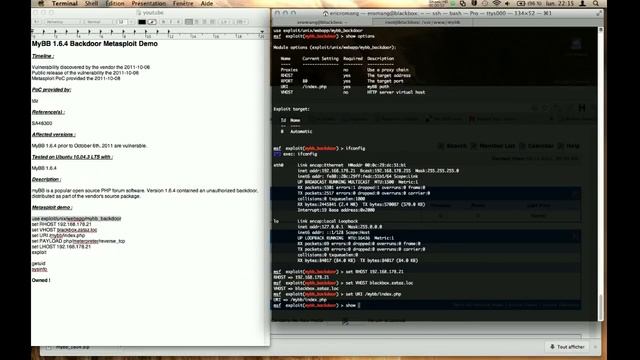Click the Metasploit demo heading
This screenshot has height=360, width=640.
[x=52, y=207]
